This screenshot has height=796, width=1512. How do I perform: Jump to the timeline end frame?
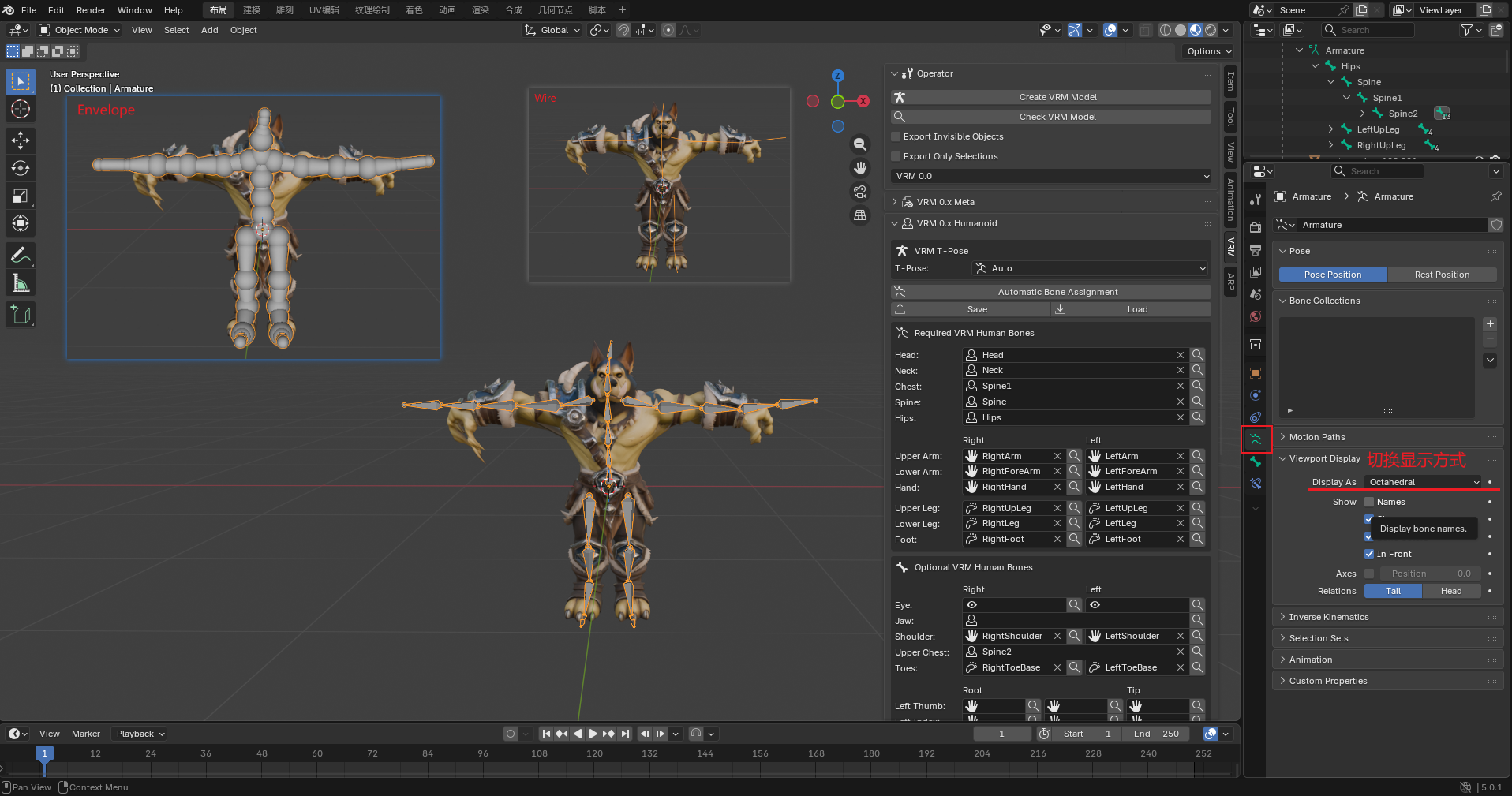point(625,734)
